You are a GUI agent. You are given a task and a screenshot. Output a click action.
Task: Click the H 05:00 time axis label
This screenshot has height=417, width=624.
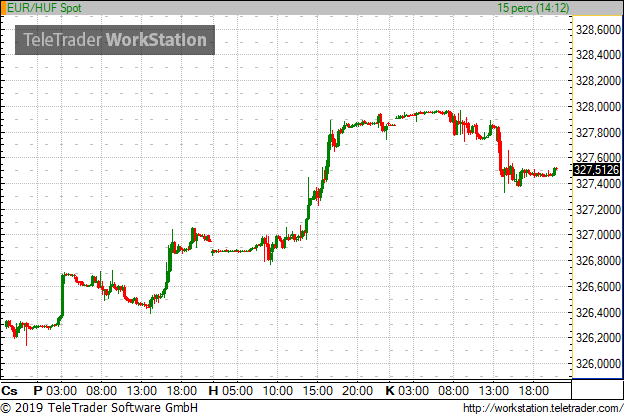(231, 390)
